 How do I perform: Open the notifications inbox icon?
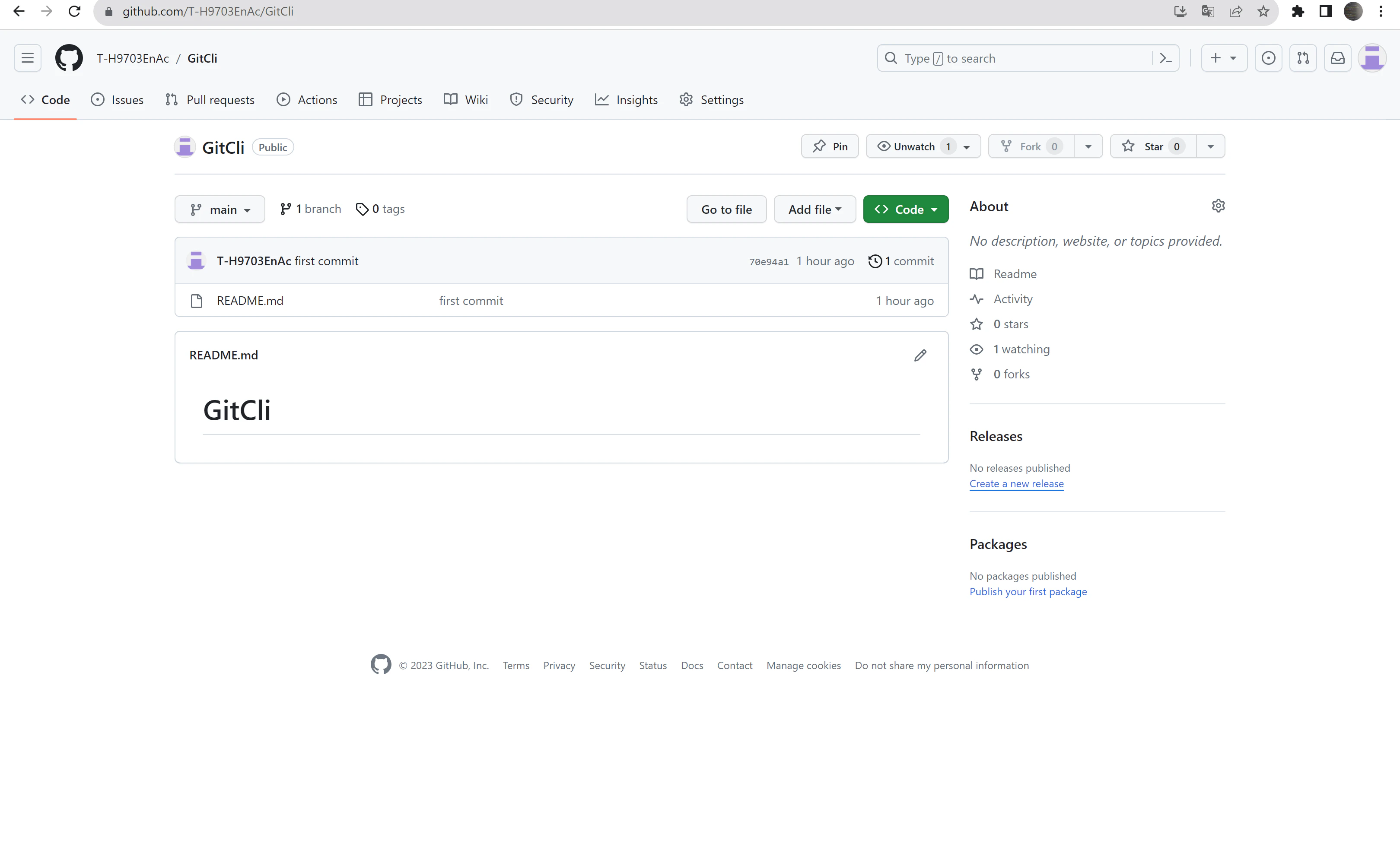tap(1337, 58)
